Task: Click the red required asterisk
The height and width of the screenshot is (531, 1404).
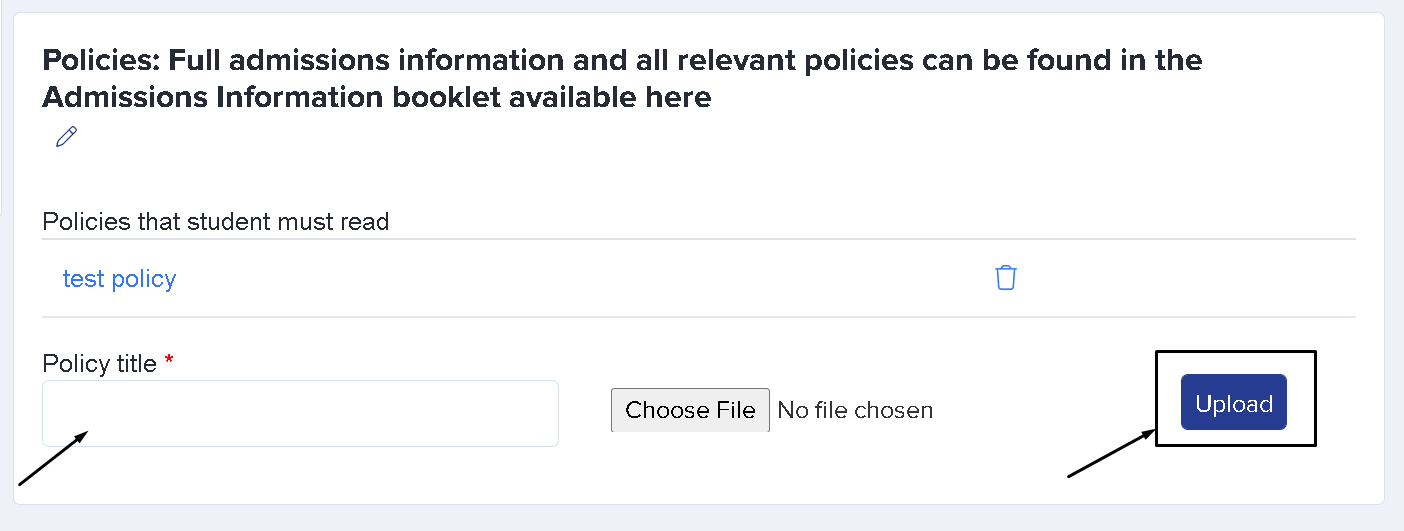Action: (x=169, y=360)
